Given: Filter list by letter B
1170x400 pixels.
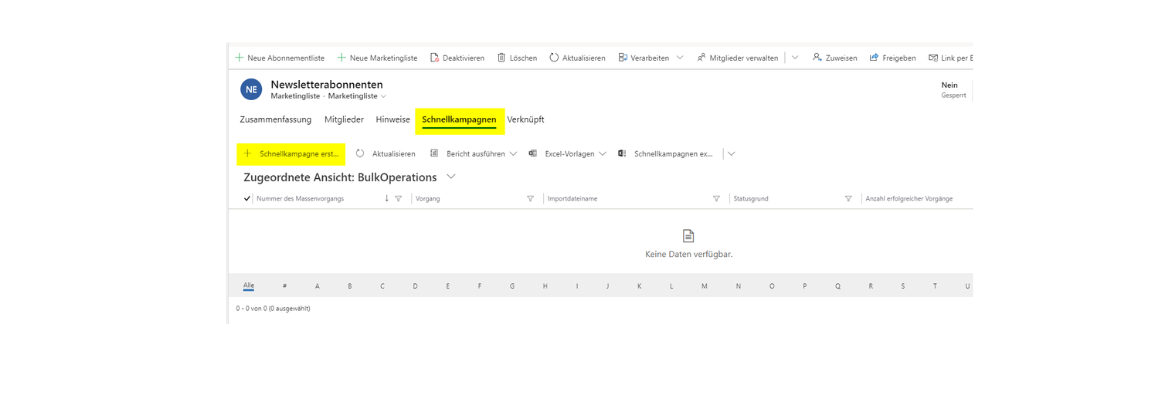Looking at the screenshot, I should [x=349, y=286].
